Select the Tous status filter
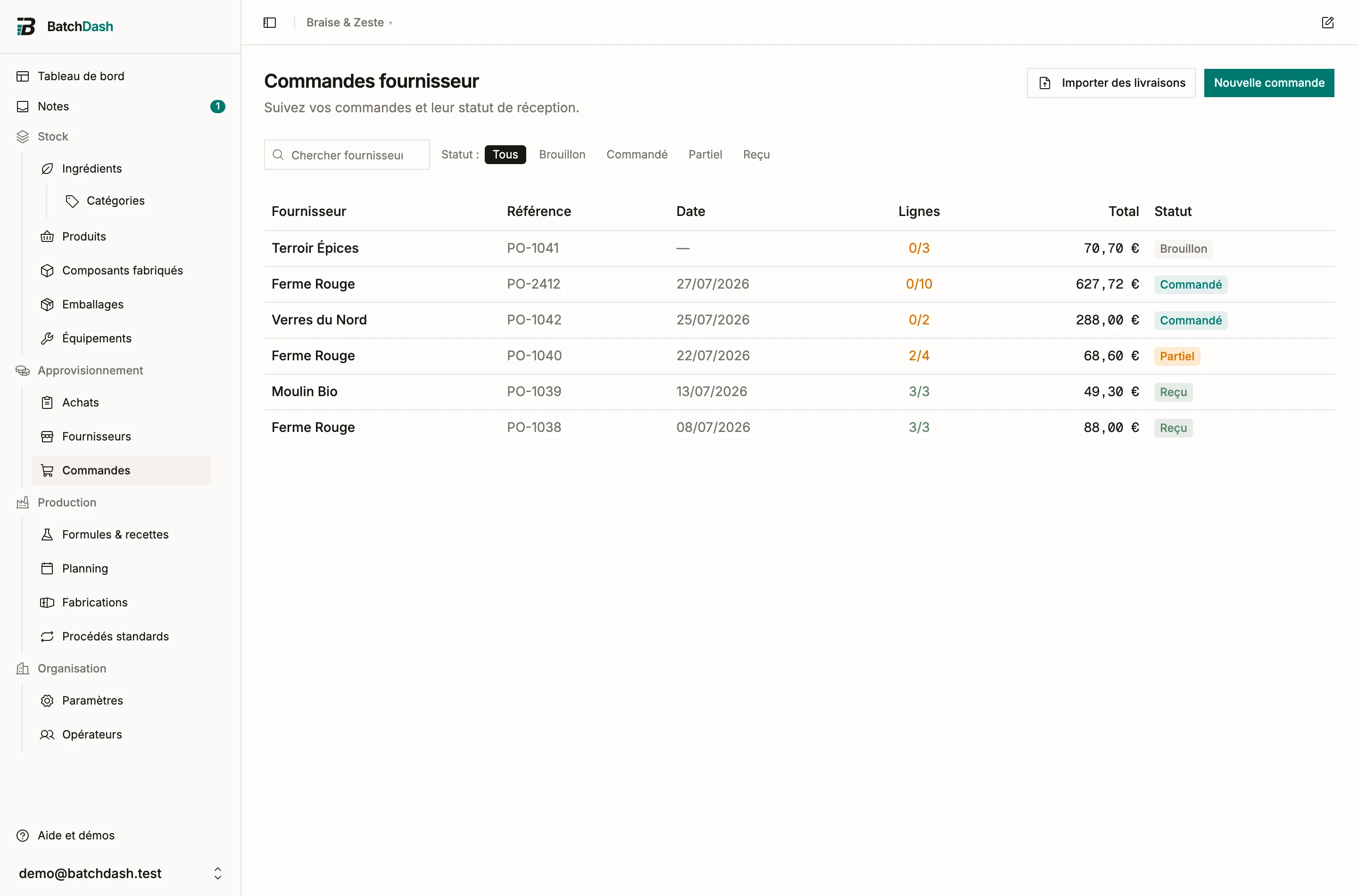The height and width of the screenshot is (896, 1358). tap(505, 154)
